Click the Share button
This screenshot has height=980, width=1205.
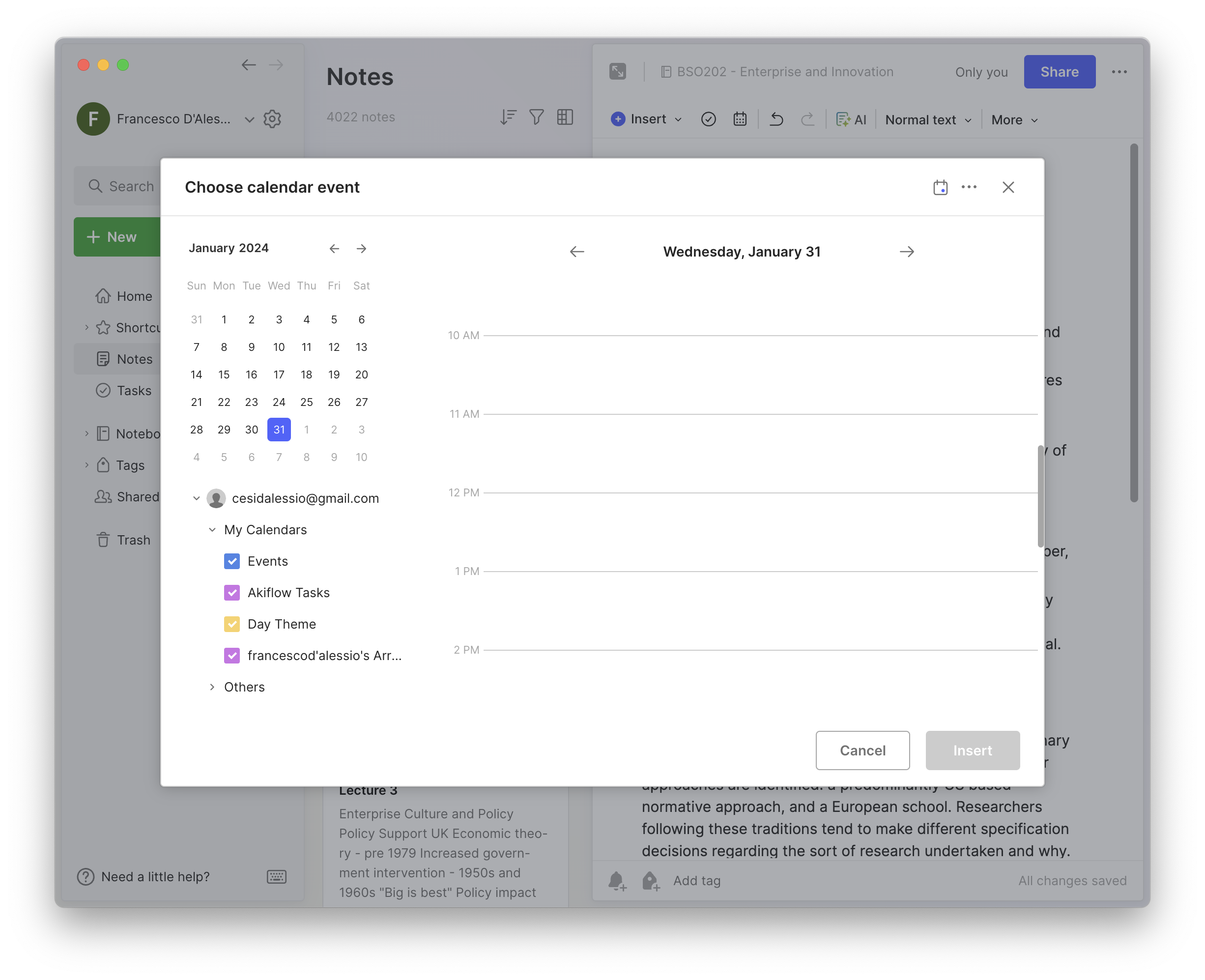(1060, 72)
